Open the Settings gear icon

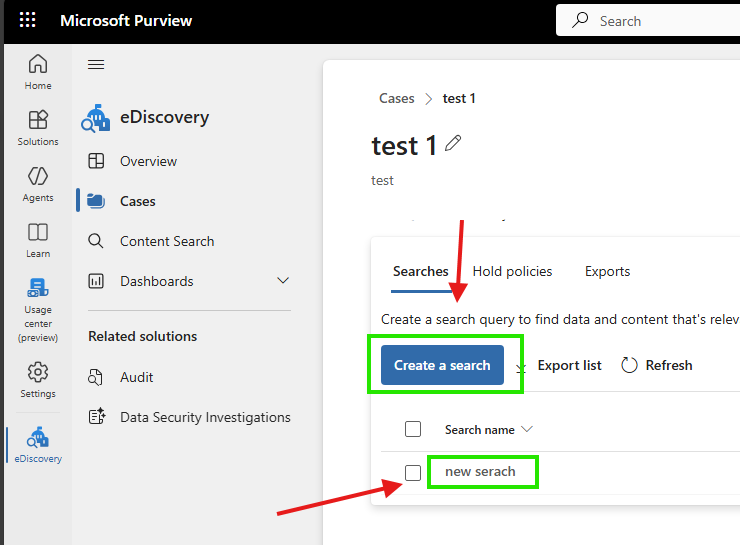(x=38, y=379)
